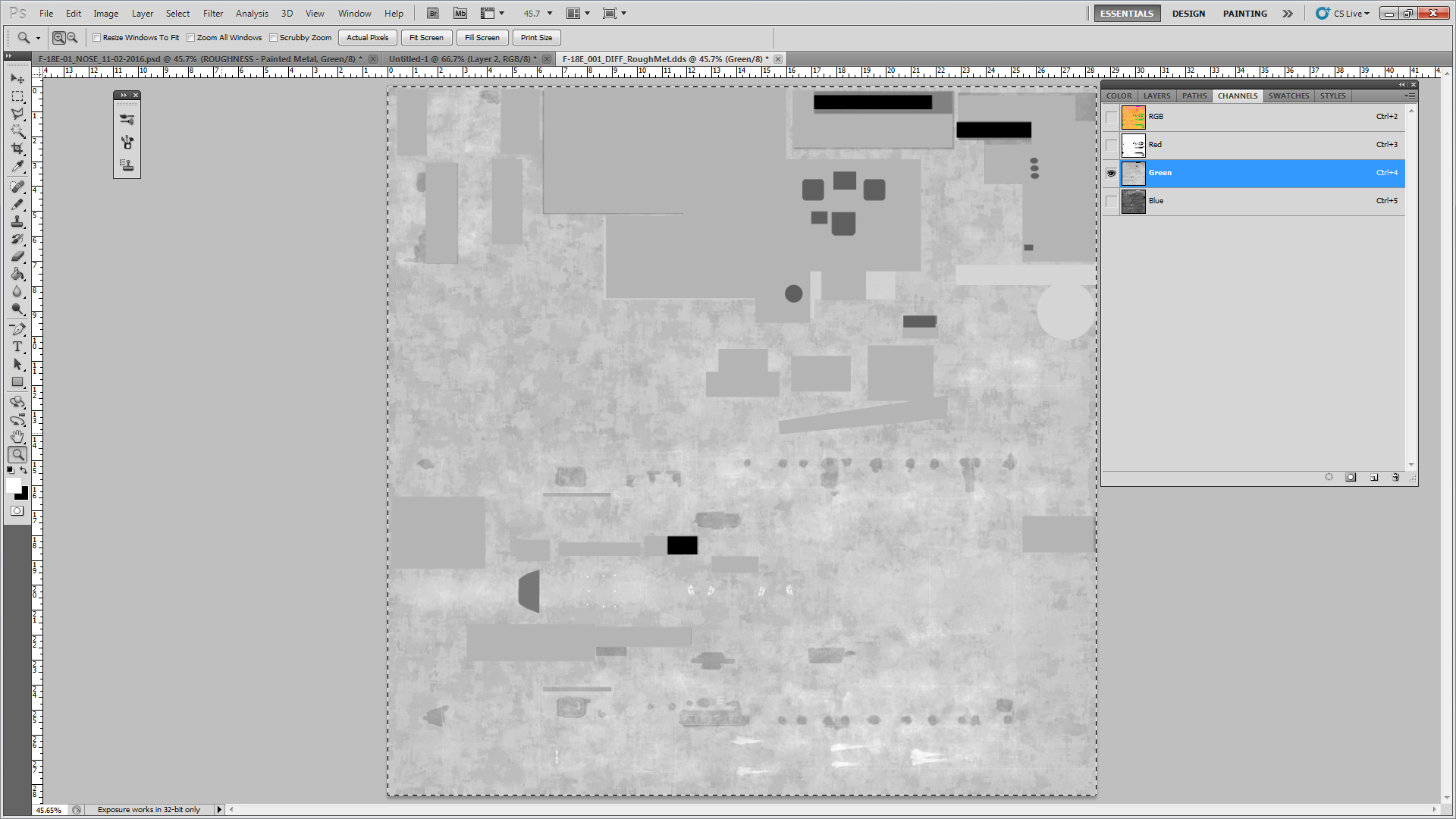Image resolution: width=1456 pixels, height=819 pixels.
Task: Show the Blue channel
Action: point(1111,201)
